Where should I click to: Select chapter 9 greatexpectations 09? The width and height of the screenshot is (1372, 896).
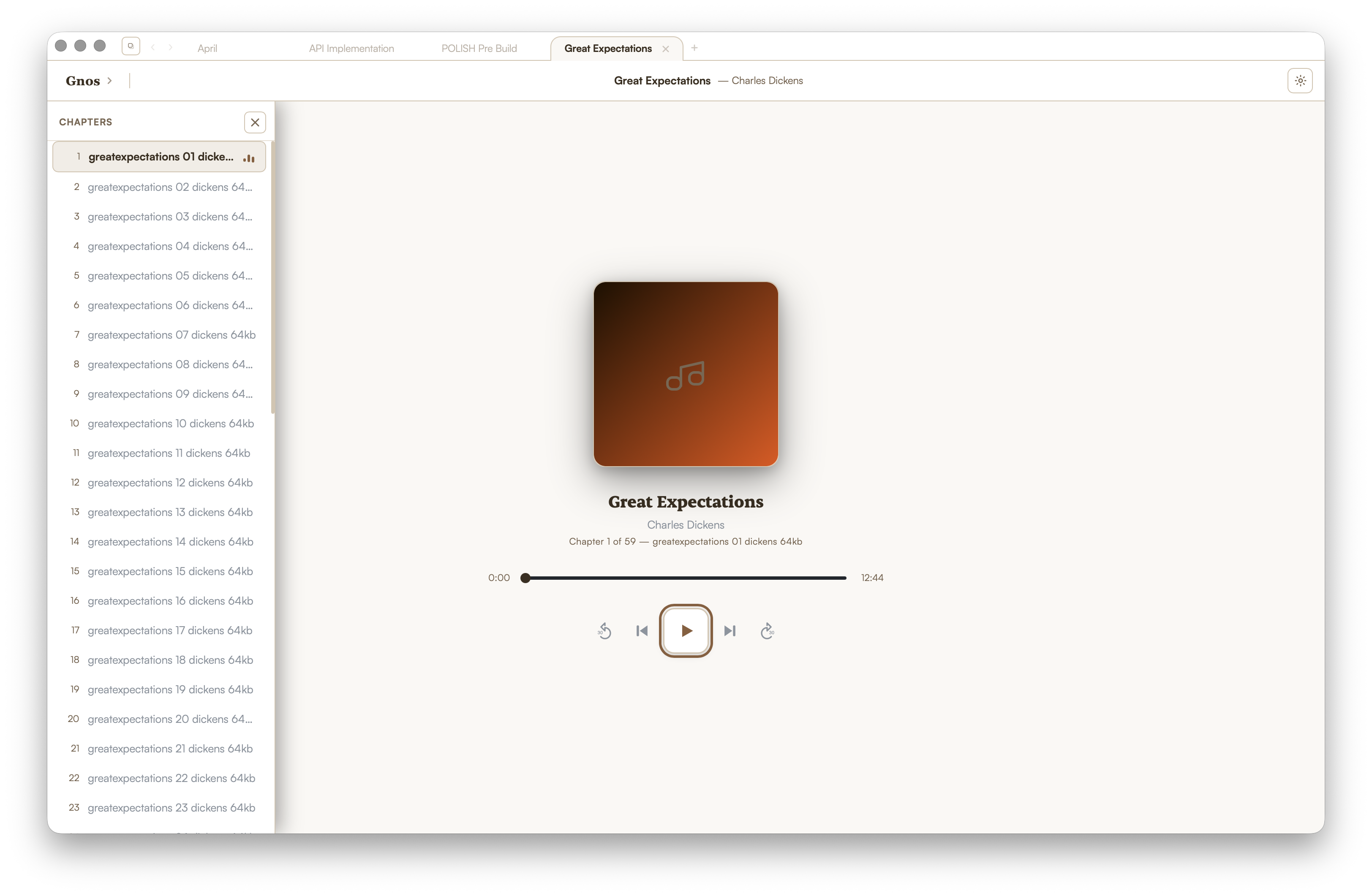coord(159,394)
